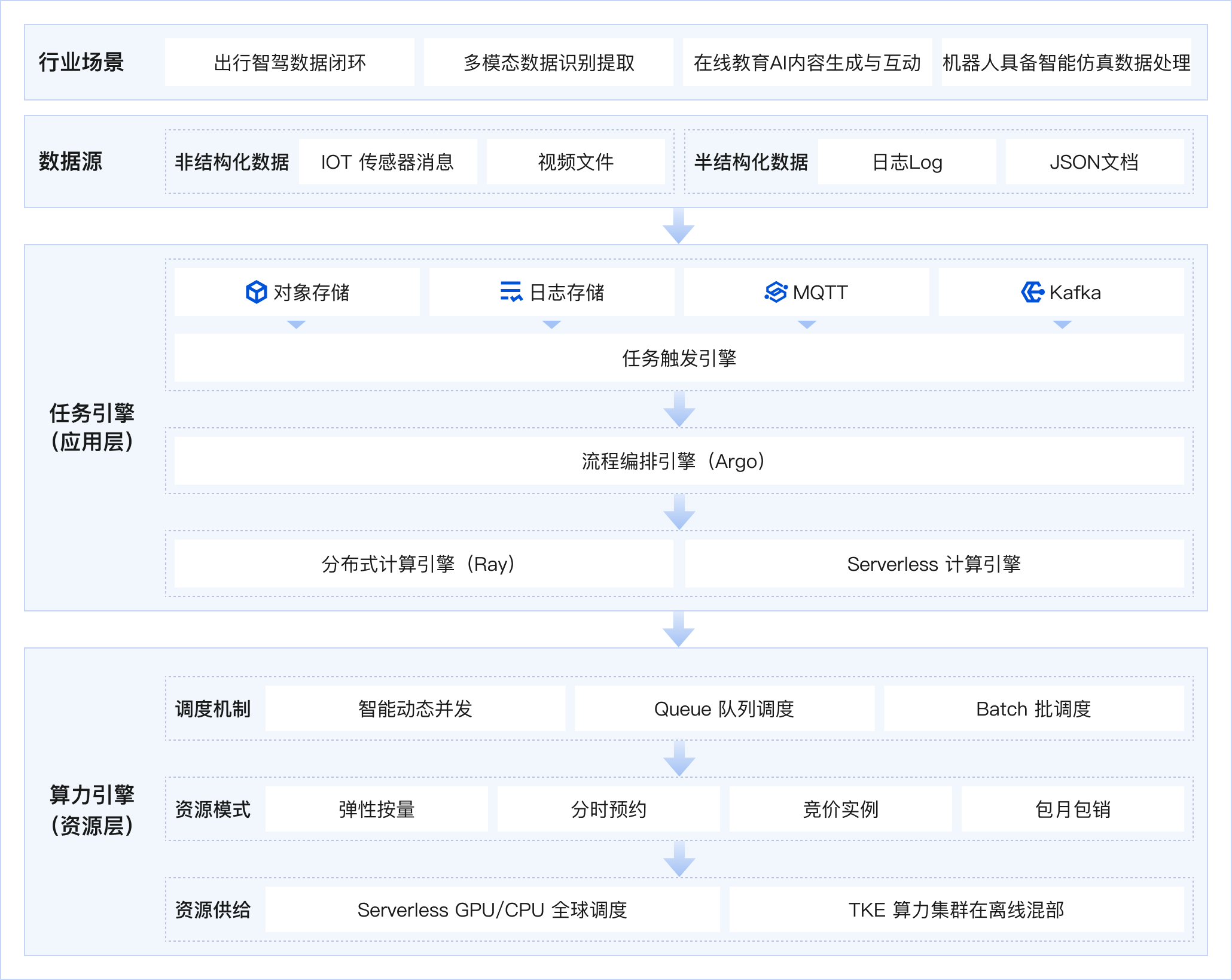This screenshot has width=1232, height=980.
Task: Click the 对象存储 cube icon
Action: pyautogui.click(x=256, y=292)
